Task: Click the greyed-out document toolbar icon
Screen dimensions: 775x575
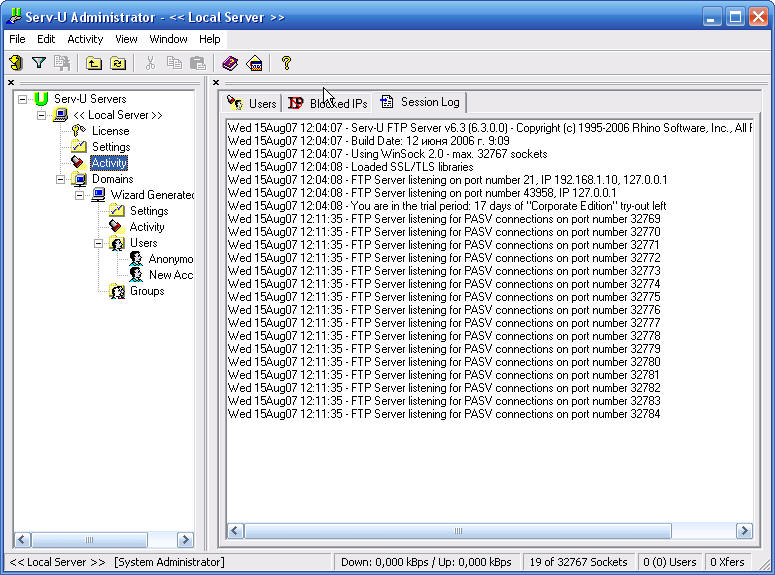Action: coord(62,63)
